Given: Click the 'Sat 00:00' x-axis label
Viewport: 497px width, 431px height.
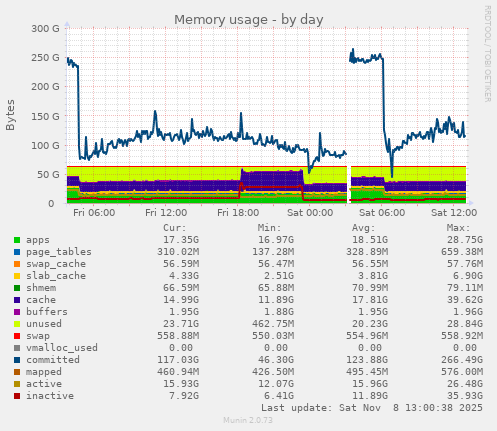Looking at the screenshot, I should tap(310, 213).
